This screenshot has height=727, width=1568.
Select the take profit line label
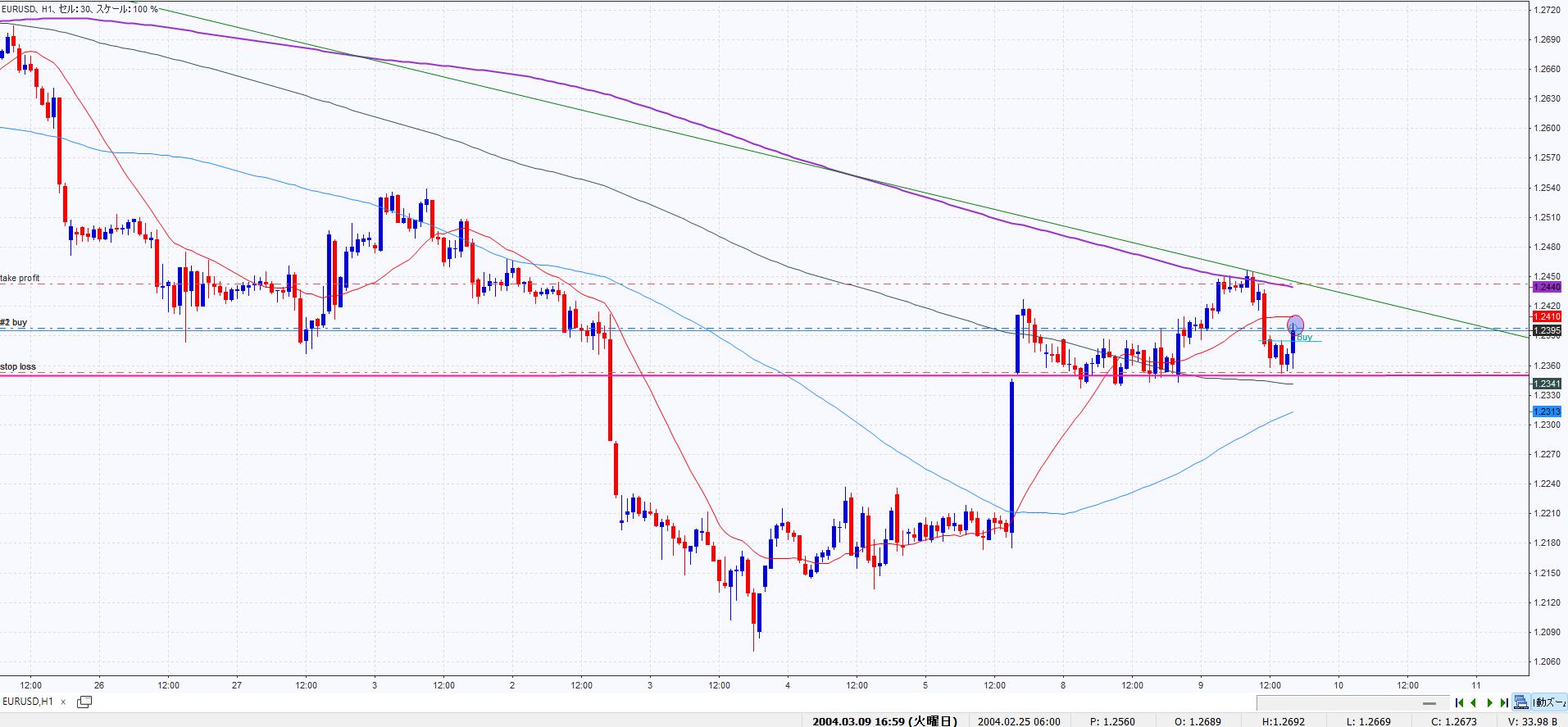click(x=20, y=278)
